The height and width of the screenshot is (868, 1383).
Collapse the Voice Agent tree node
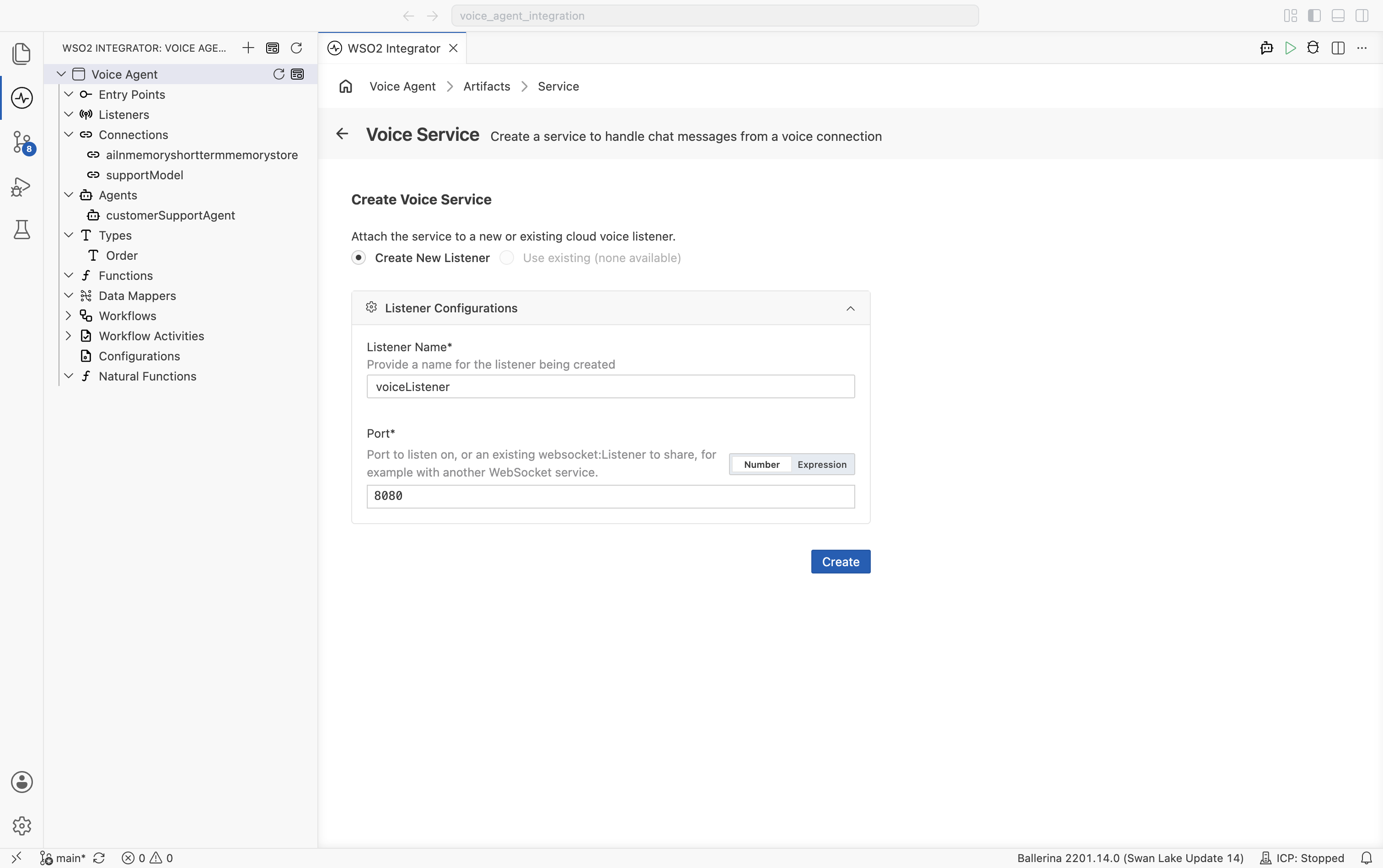[x=61, y=74]
